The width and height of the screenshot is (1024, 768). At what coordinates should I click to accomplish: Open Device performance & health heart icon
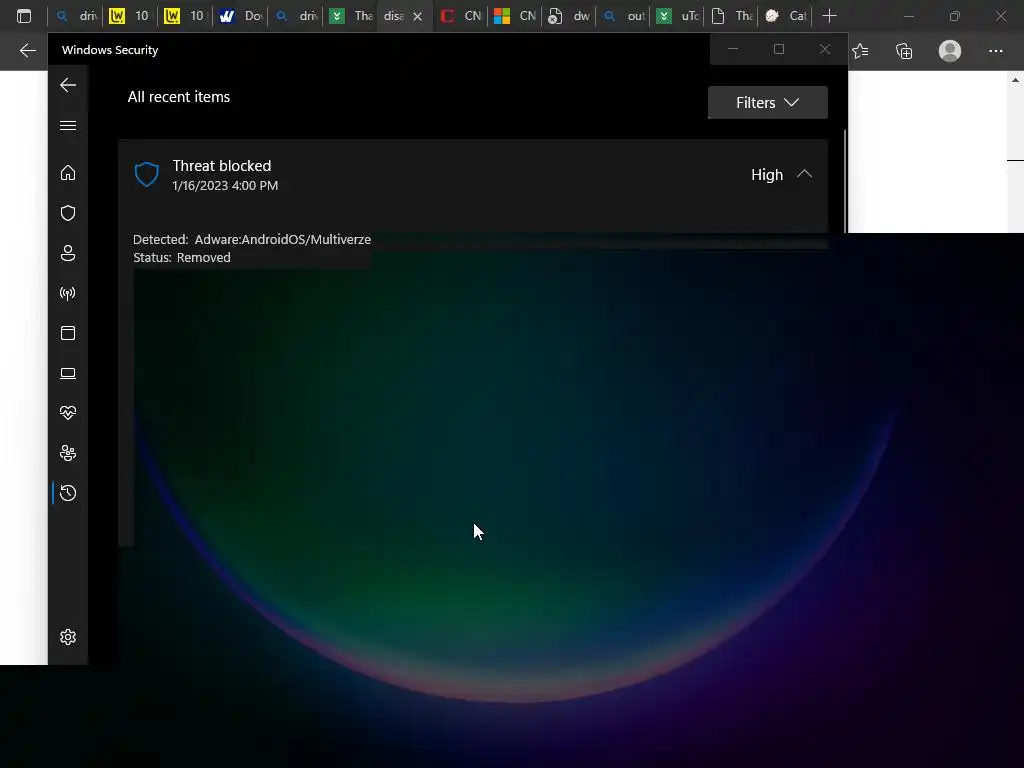[x=68, y=413]
